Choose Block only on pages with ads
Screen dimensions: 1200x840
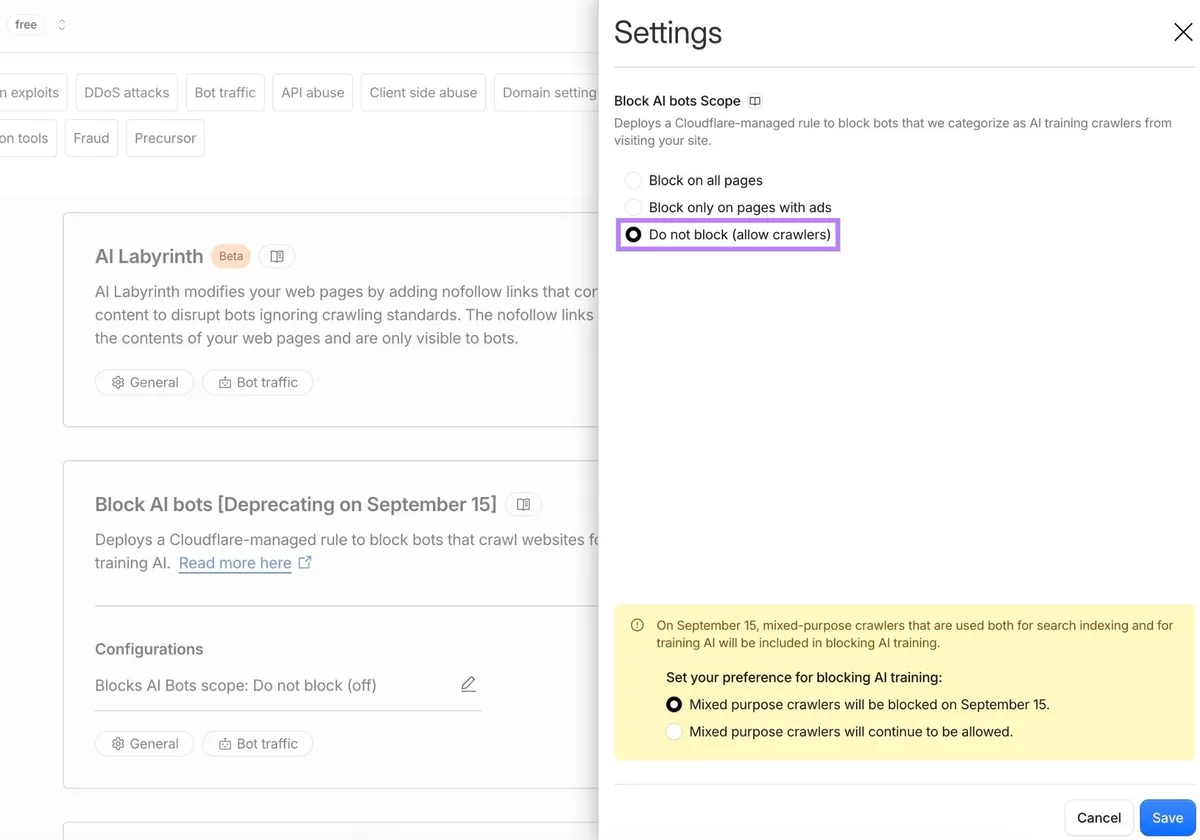(633, 207)
